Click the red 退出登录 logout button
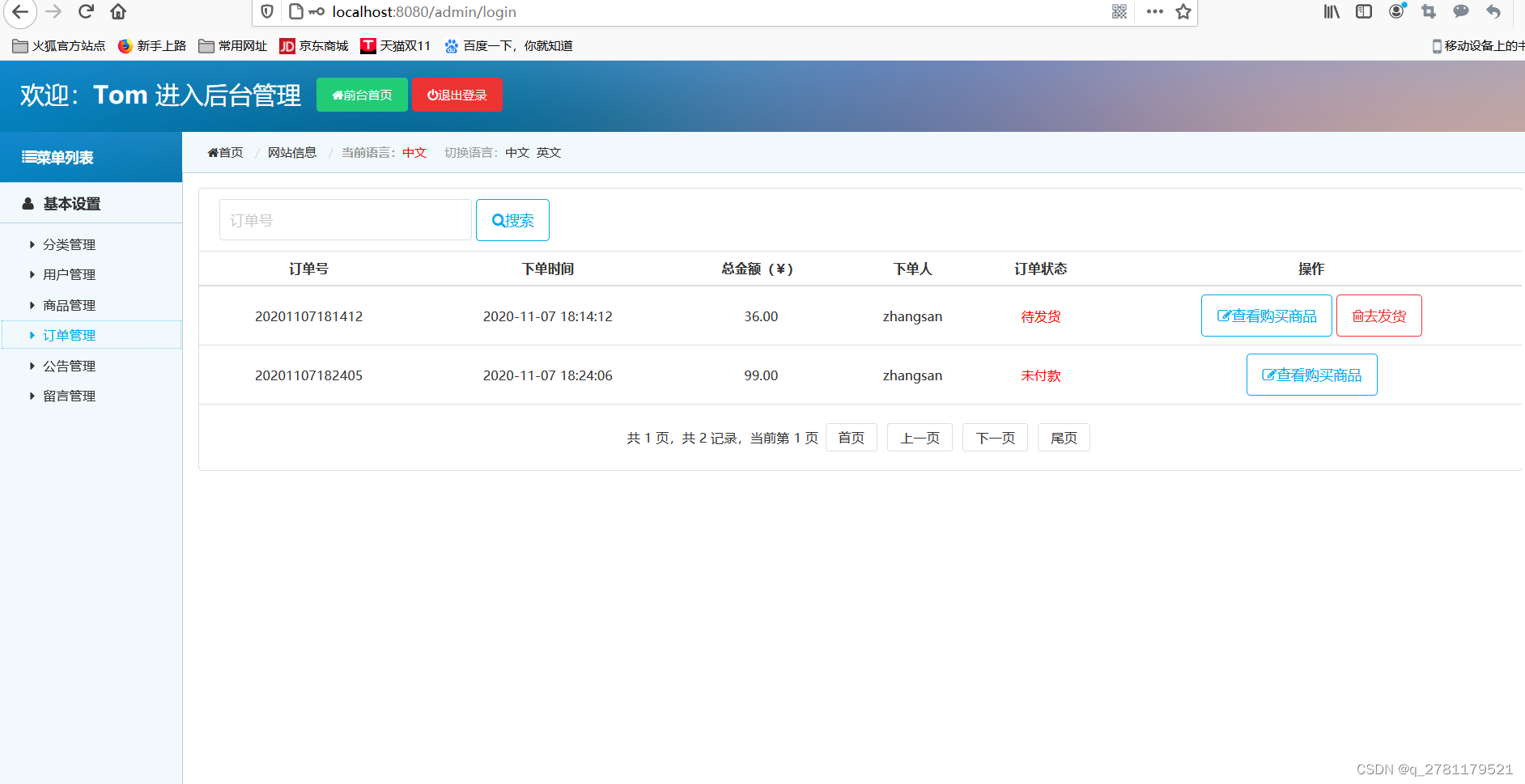Image resolution: width=1525 pixels, height=784 pixels. click(457, 95)
